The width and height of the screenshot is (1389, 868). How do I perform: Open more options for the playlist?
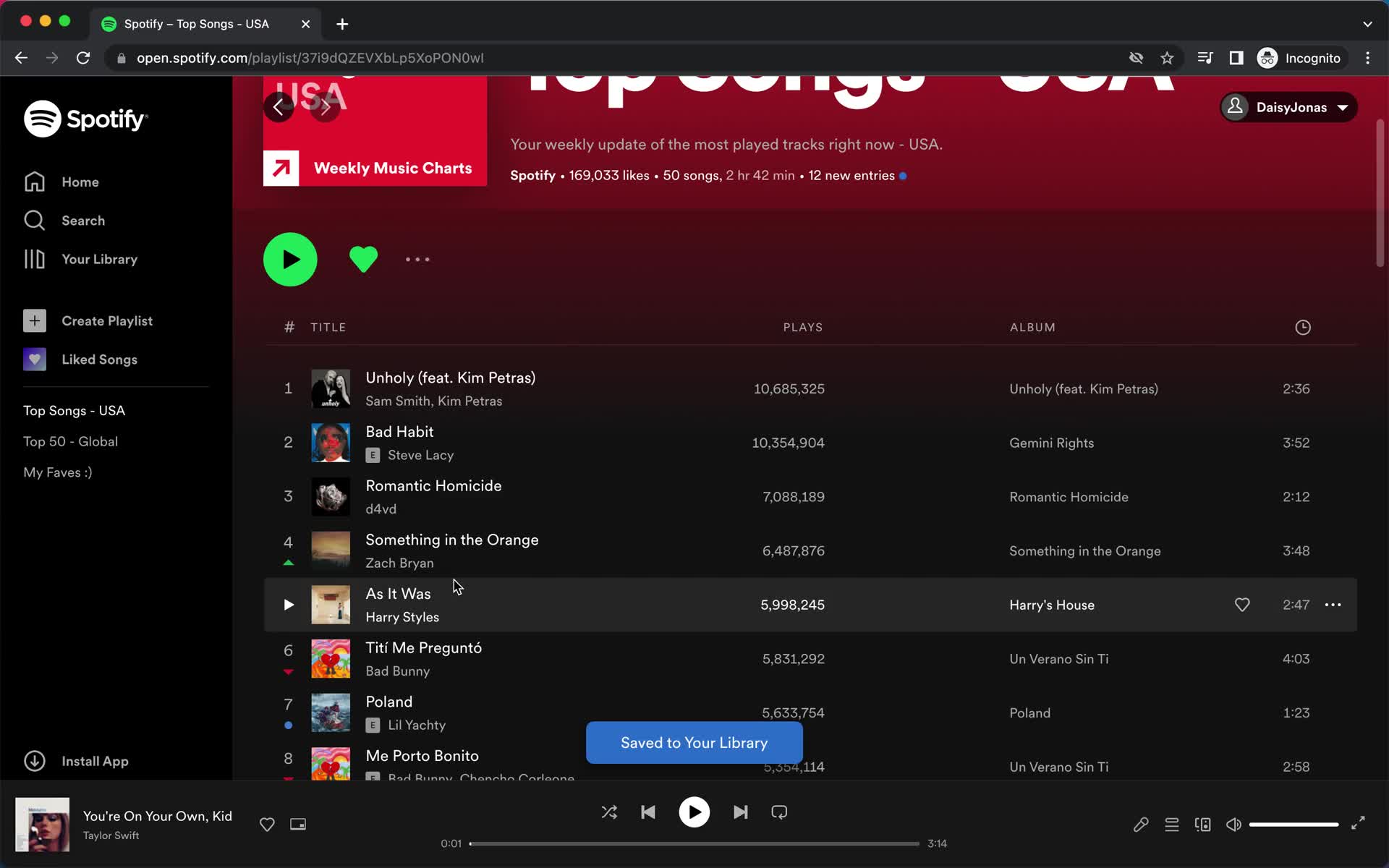(417, 259)
